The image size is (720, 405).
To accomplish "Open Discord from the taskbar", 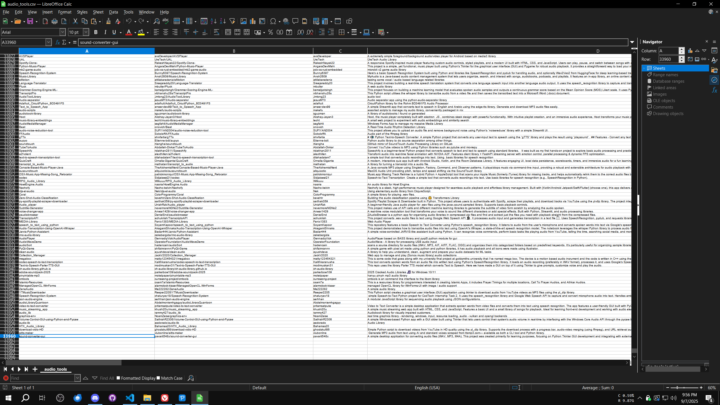I will (x=95, y=398).
